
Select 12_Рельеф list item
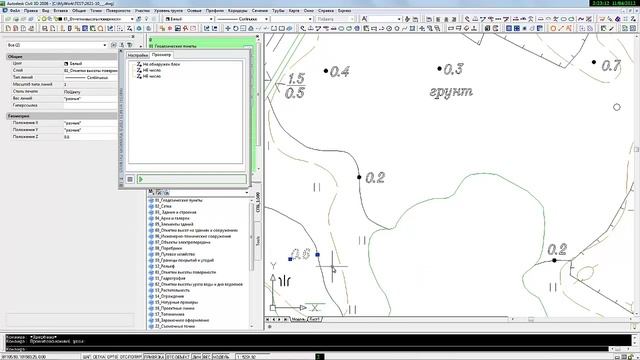coord(165,266)
